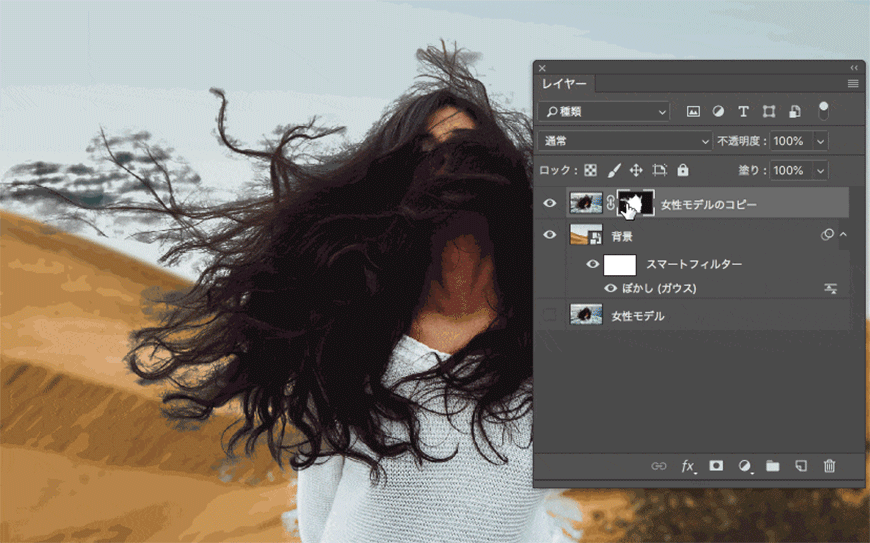Image resolution: width=870 pixels, height=543 pixels.
Task: Select the layer mask thumbnail on 女性モデルのコピー
Action: [636, 203]
